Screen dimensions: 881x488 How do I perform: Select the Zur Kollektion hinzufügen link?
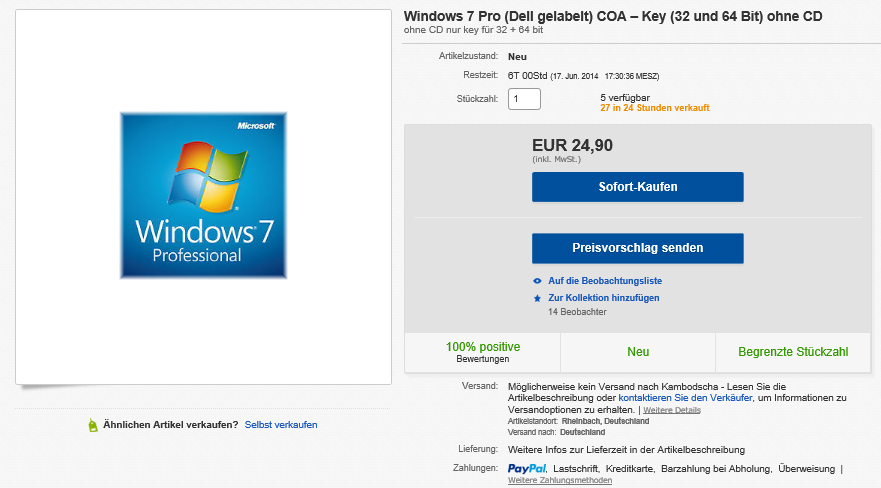click(x=603, y=298)
